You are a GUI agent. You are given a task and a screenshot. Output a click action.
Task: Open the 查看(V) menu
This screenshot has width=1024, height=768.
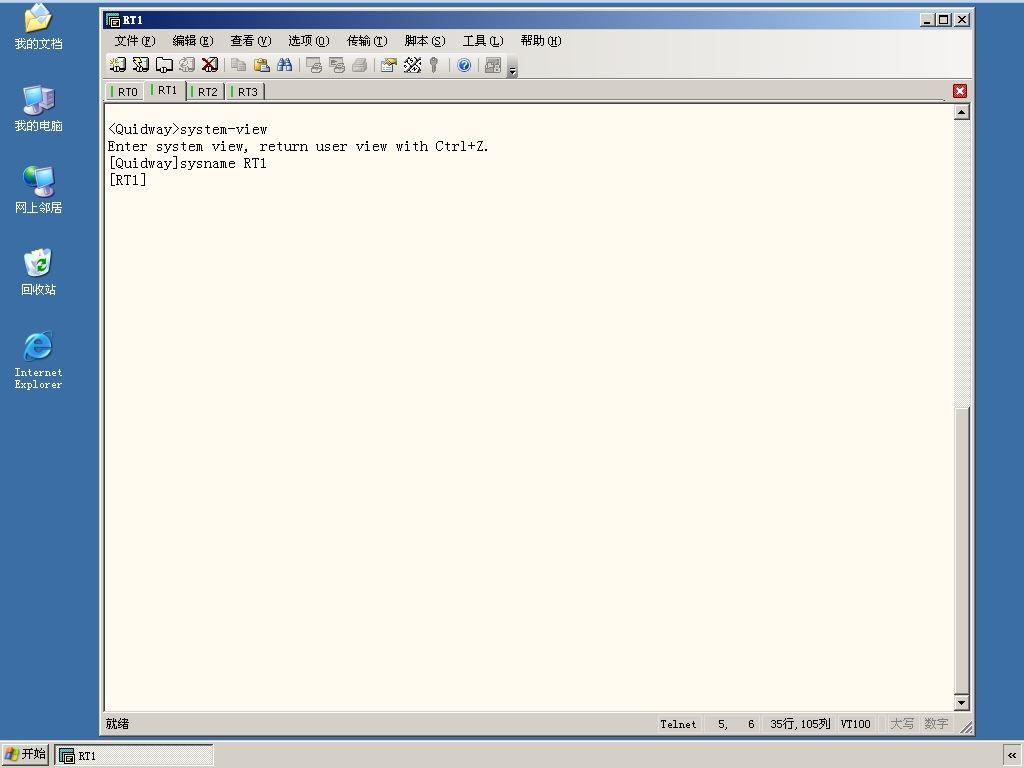point(251,40)
